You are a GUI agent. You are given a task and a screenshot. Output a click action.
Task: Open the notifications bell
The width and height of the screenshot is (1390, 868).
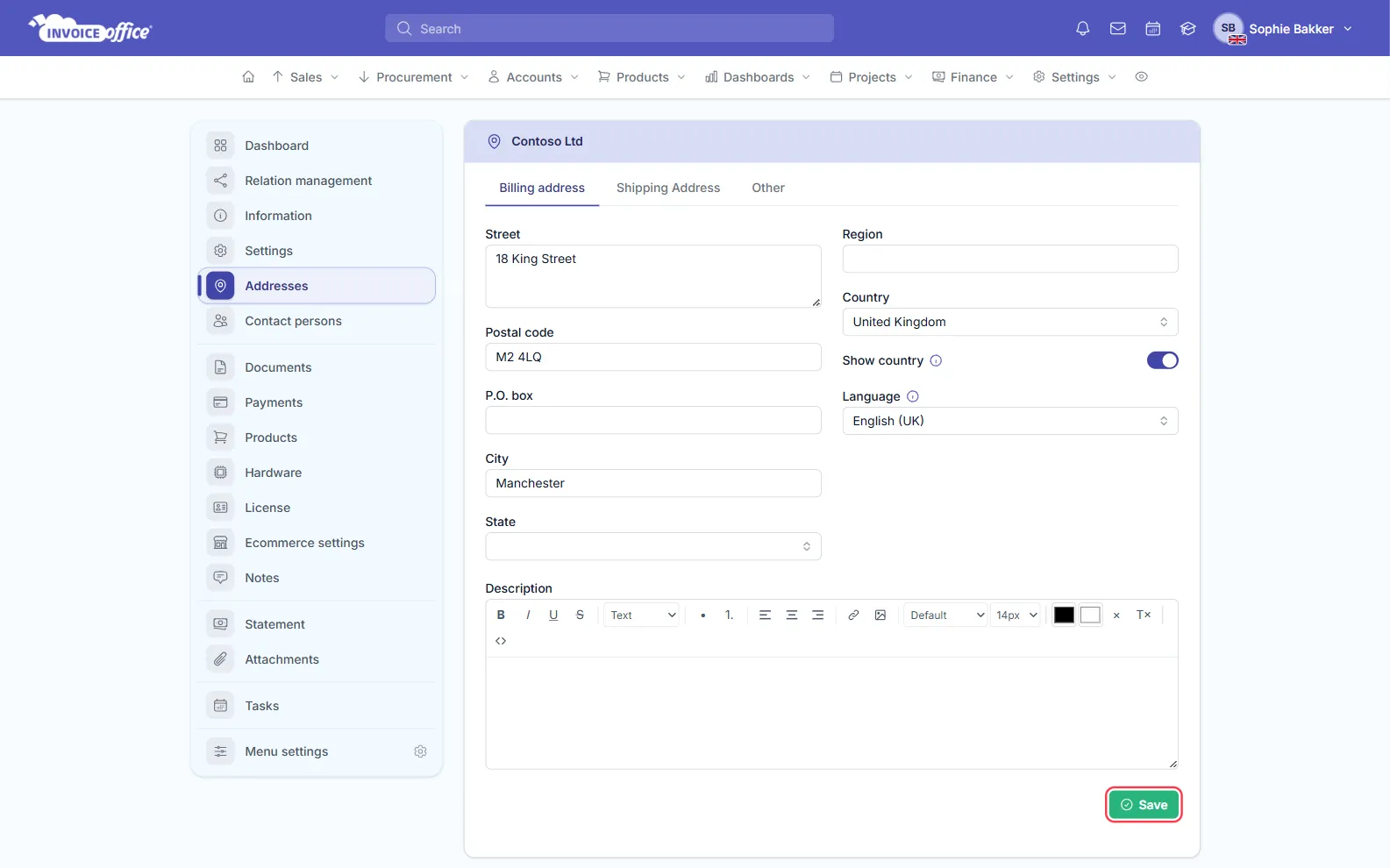pyautogui.click(x=1082, y=29)
